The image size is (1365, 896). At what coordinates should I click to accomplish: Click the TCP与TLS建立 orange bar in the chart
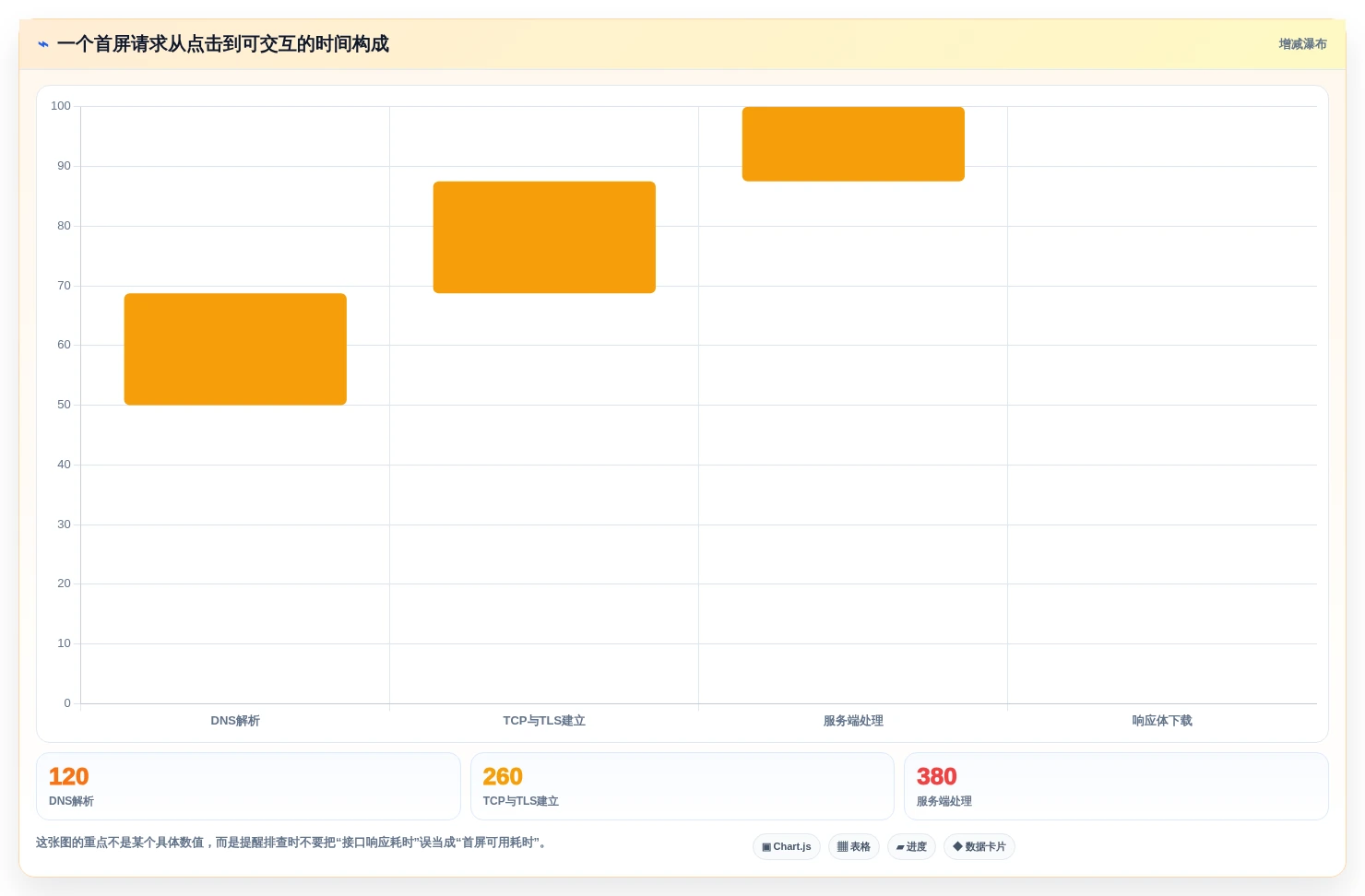point(544,237)
